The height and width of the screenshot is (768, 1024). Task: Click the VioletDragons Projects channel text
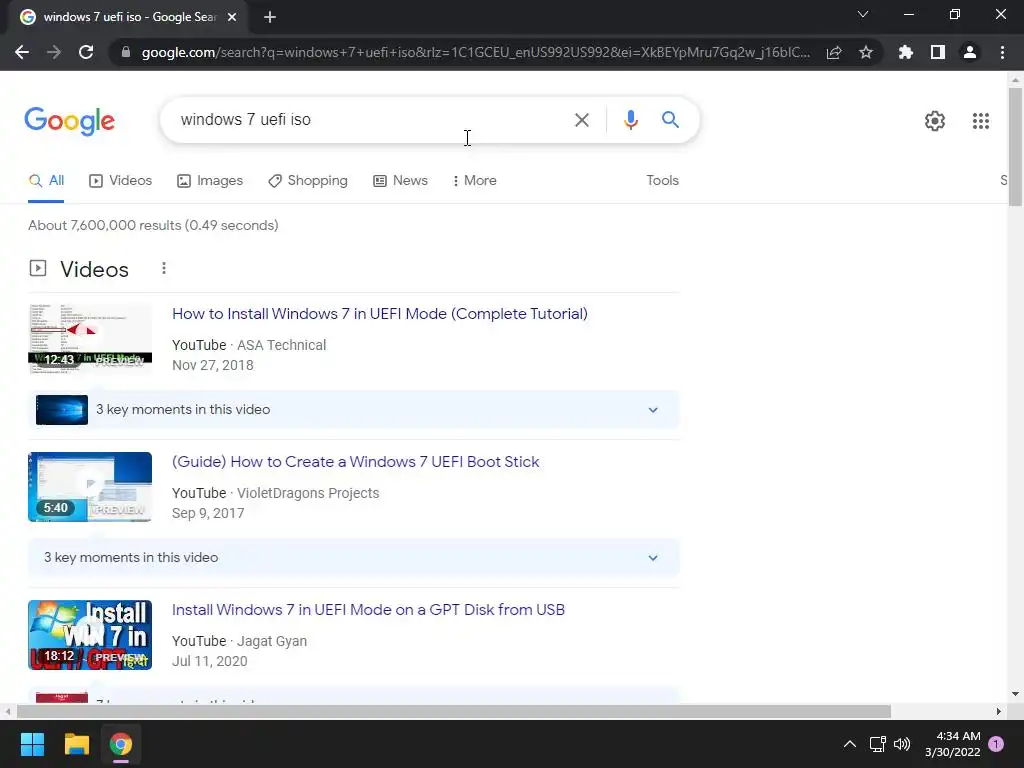pos(308,494)
